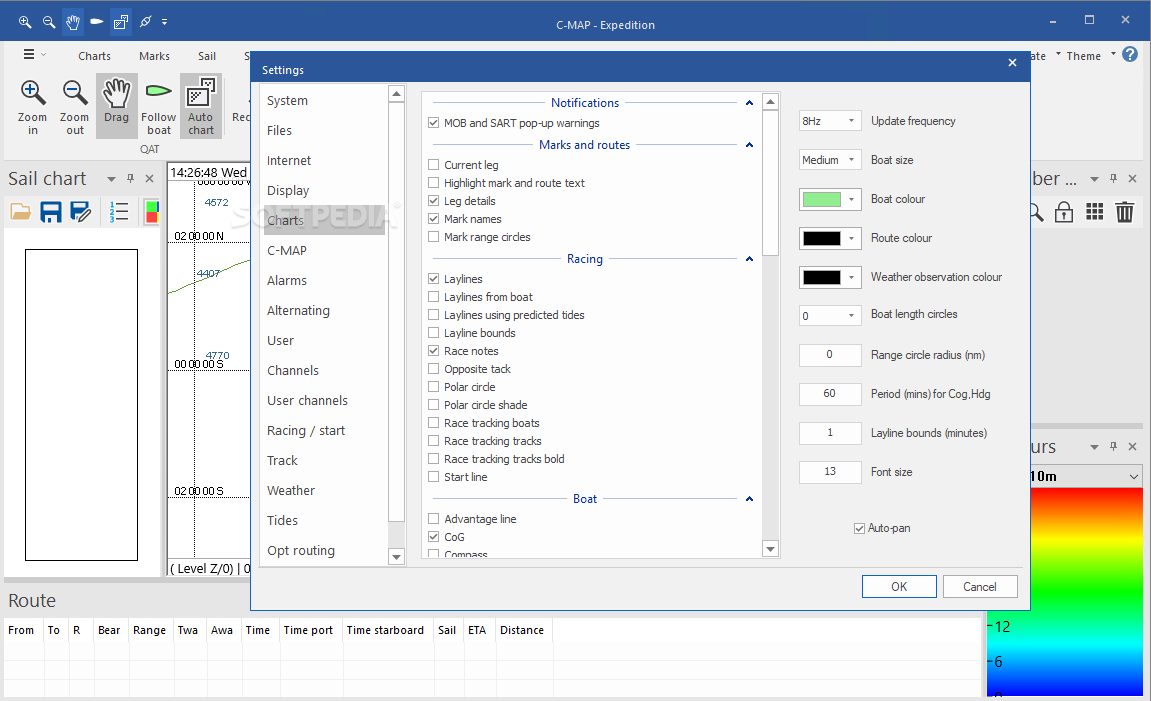Click zoom out magnifier in title bar

tap(49, 22)
